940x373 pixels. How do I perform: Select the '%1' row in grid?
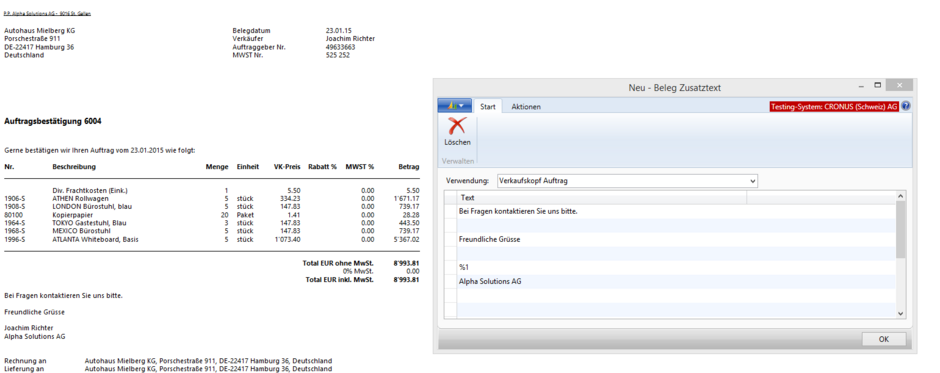point(676,267)
